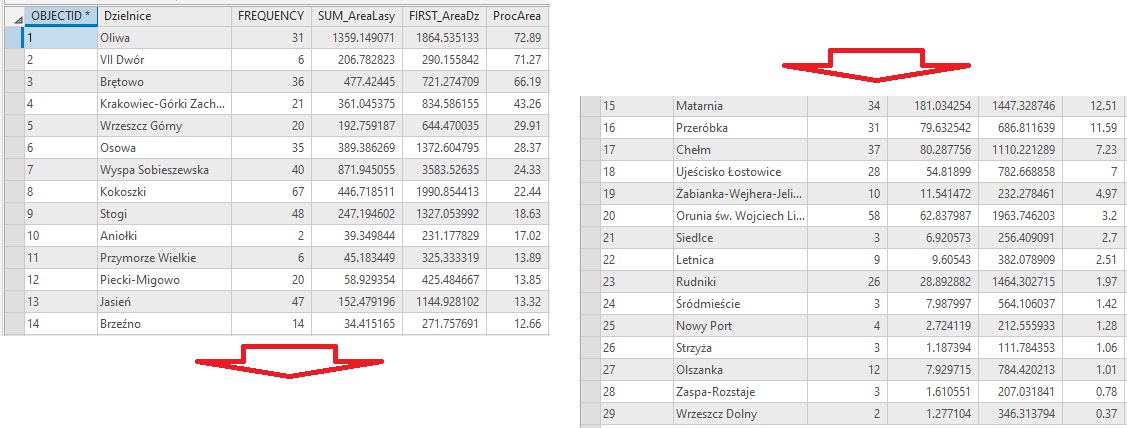Select the Nowy Port district cell
The height and width of the screenshot is (428, 1127).
[x=740, y=326]
